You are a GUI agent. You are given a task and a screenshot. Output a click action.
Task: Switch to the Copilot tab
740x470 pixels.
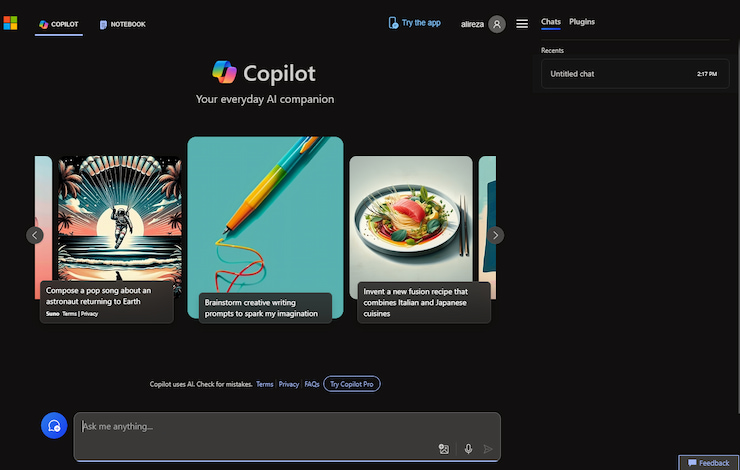59,24
